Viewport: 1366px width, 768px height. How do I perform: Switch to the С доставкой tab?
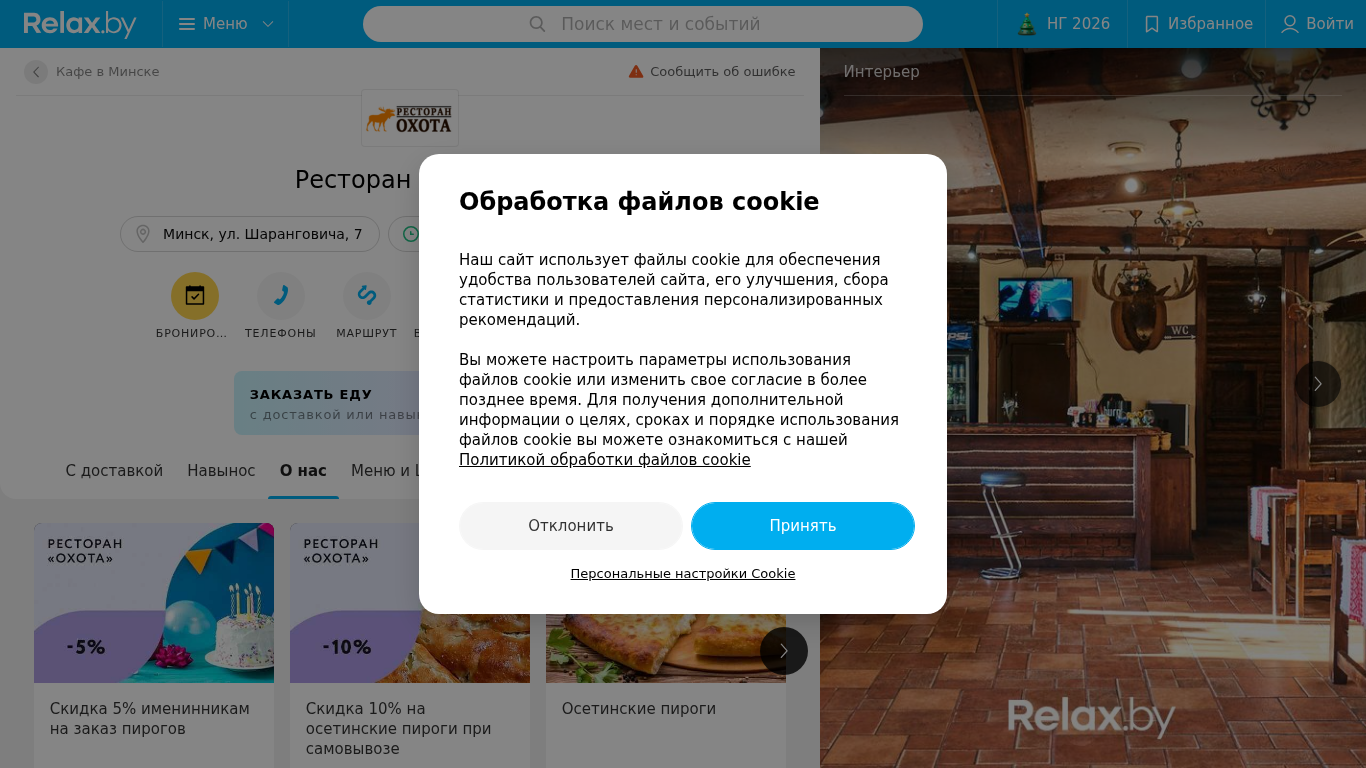pos(114,471)
